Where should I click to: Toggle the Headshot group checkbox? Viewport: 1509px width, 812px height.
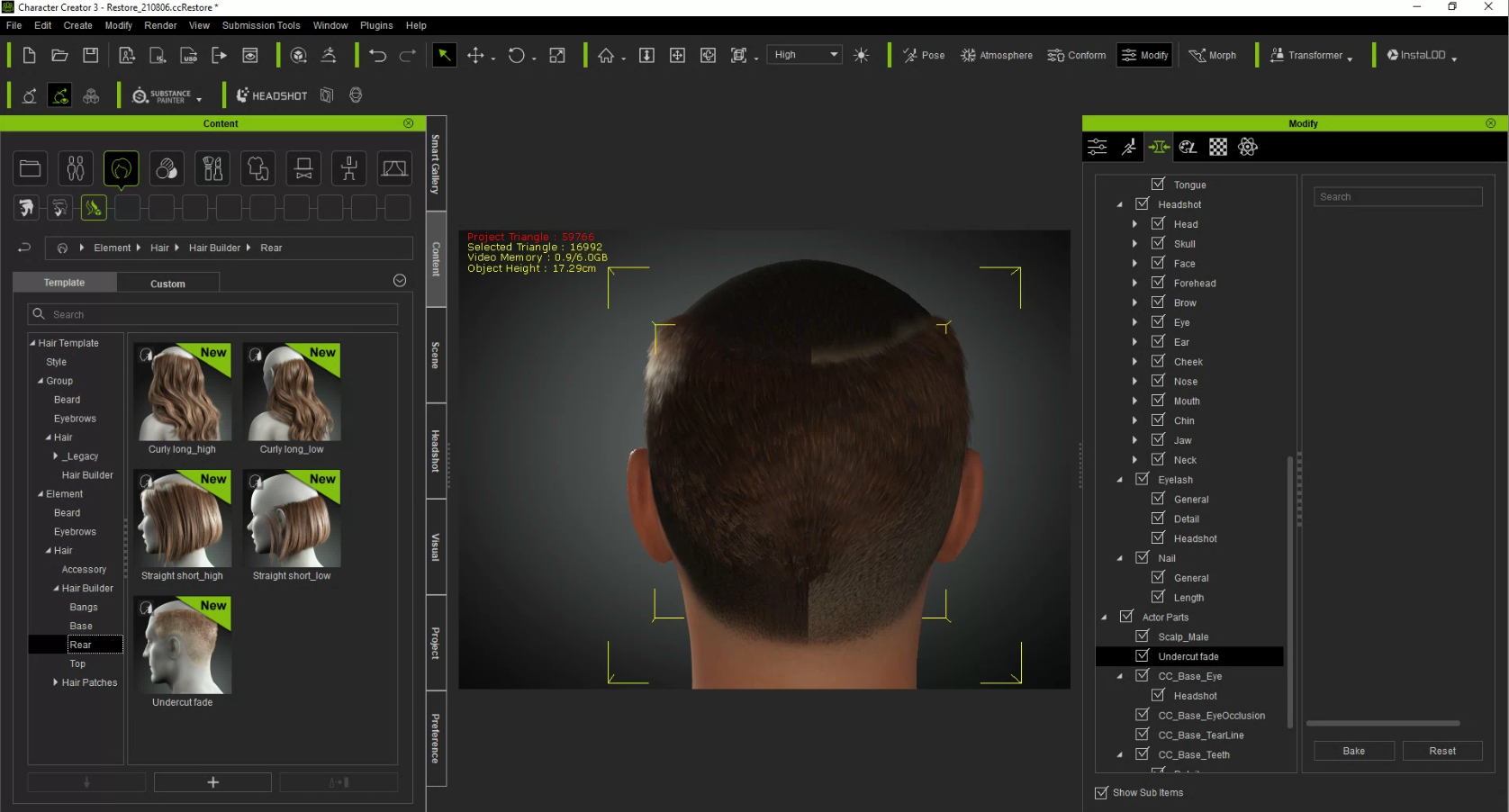tap(1142, 204)
